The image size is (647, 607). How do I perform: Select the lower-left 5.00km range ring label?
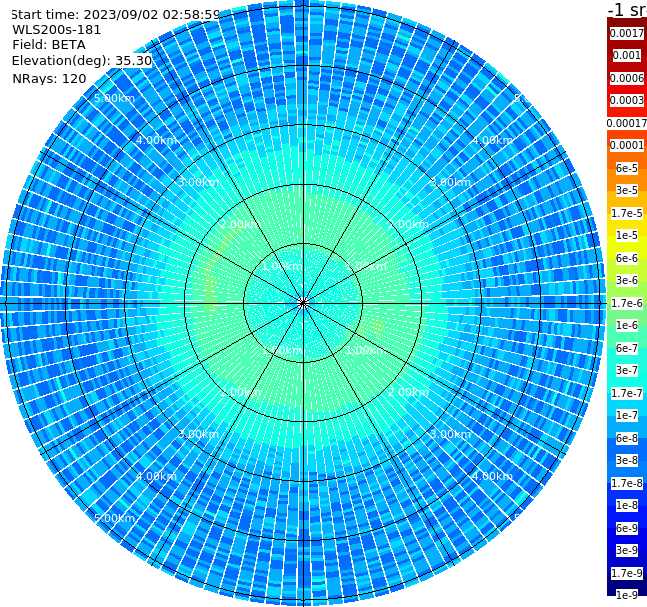click(x=114, y=518)
